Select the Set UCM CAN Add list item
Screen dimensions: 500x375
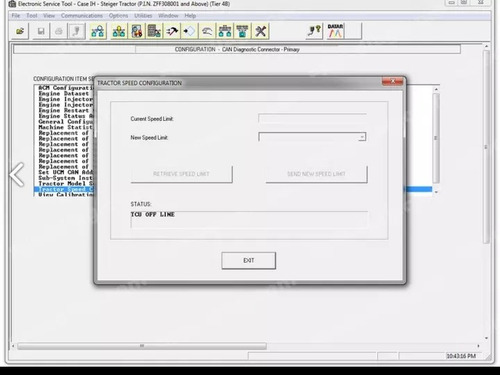(x=66, y=172)
